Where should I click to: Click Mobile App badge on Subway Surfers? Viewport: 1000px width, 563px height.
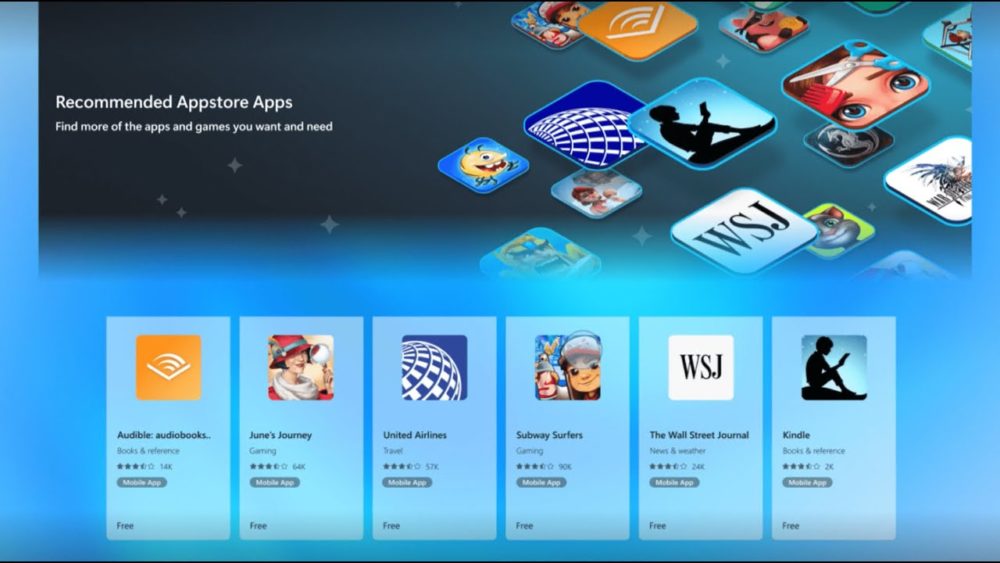coord(541,483)
